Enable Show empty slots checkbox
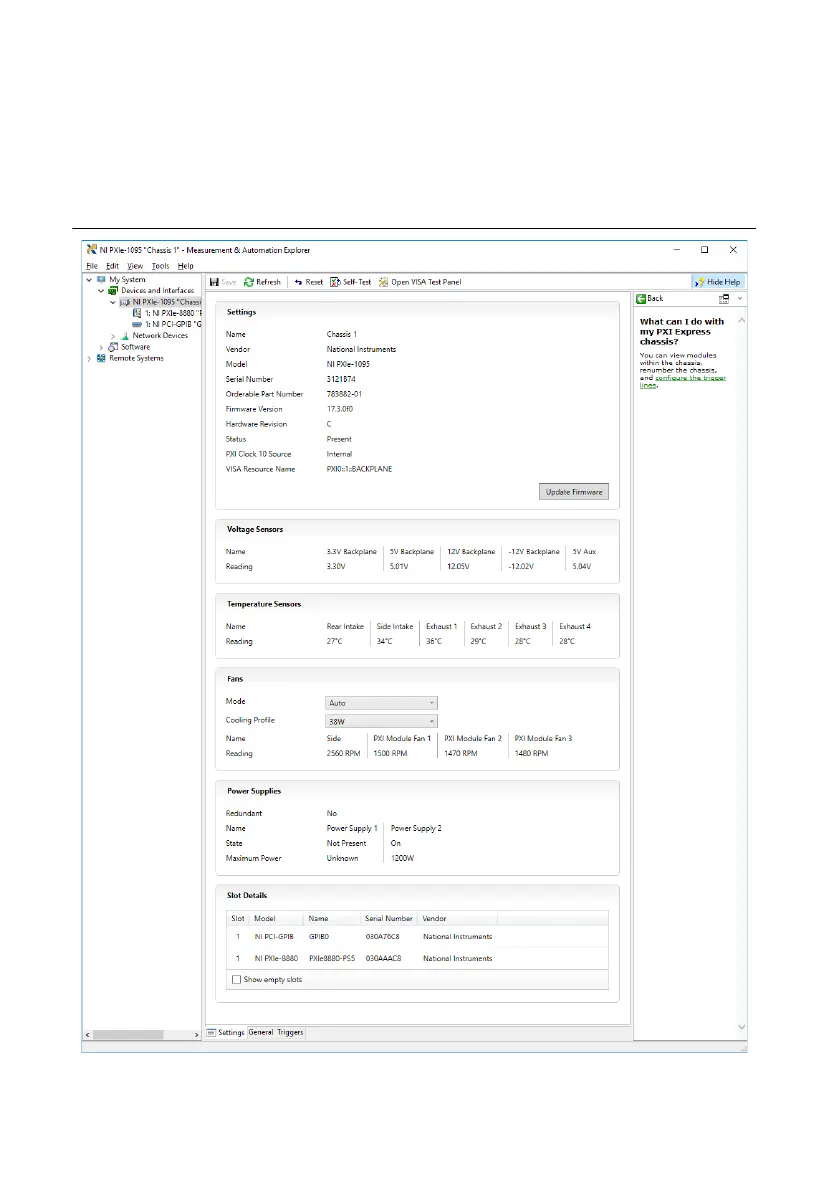Viewport: 840px width, 1192px height. (x=236, y=980)
